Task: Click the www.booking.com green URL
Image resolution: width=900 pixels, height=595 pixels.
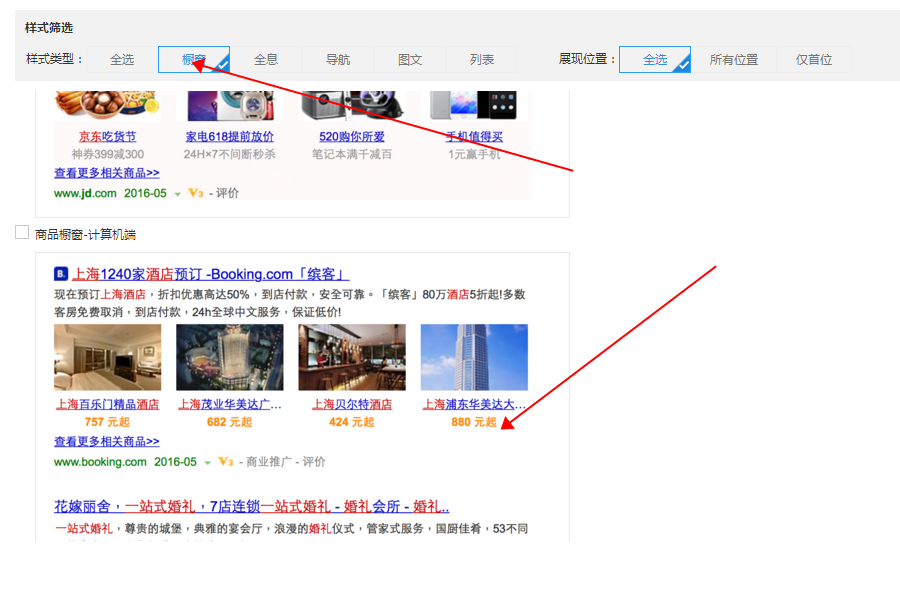Action: [x=100, y=462]
